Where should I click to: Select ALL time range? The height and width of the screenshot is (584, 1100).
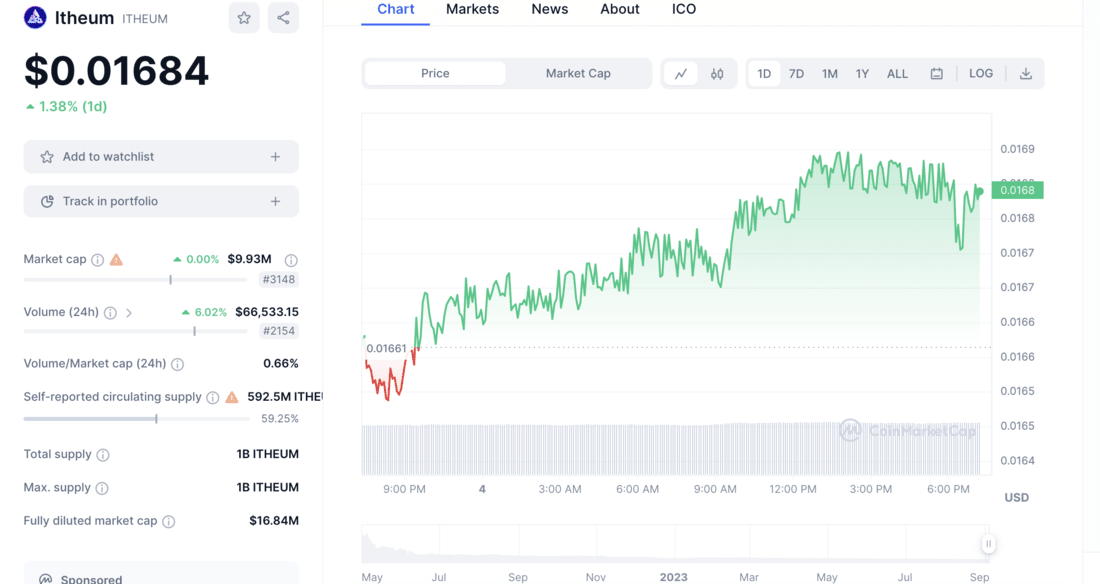[897, 74]
